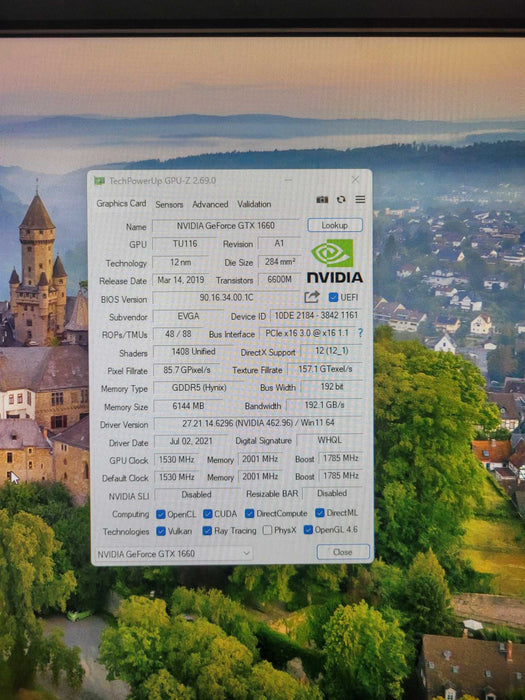Screen dimensions: 525x700
Task: Toggle the OpenGL 4.6 checkbox
Action: click(x=308, y=530)
